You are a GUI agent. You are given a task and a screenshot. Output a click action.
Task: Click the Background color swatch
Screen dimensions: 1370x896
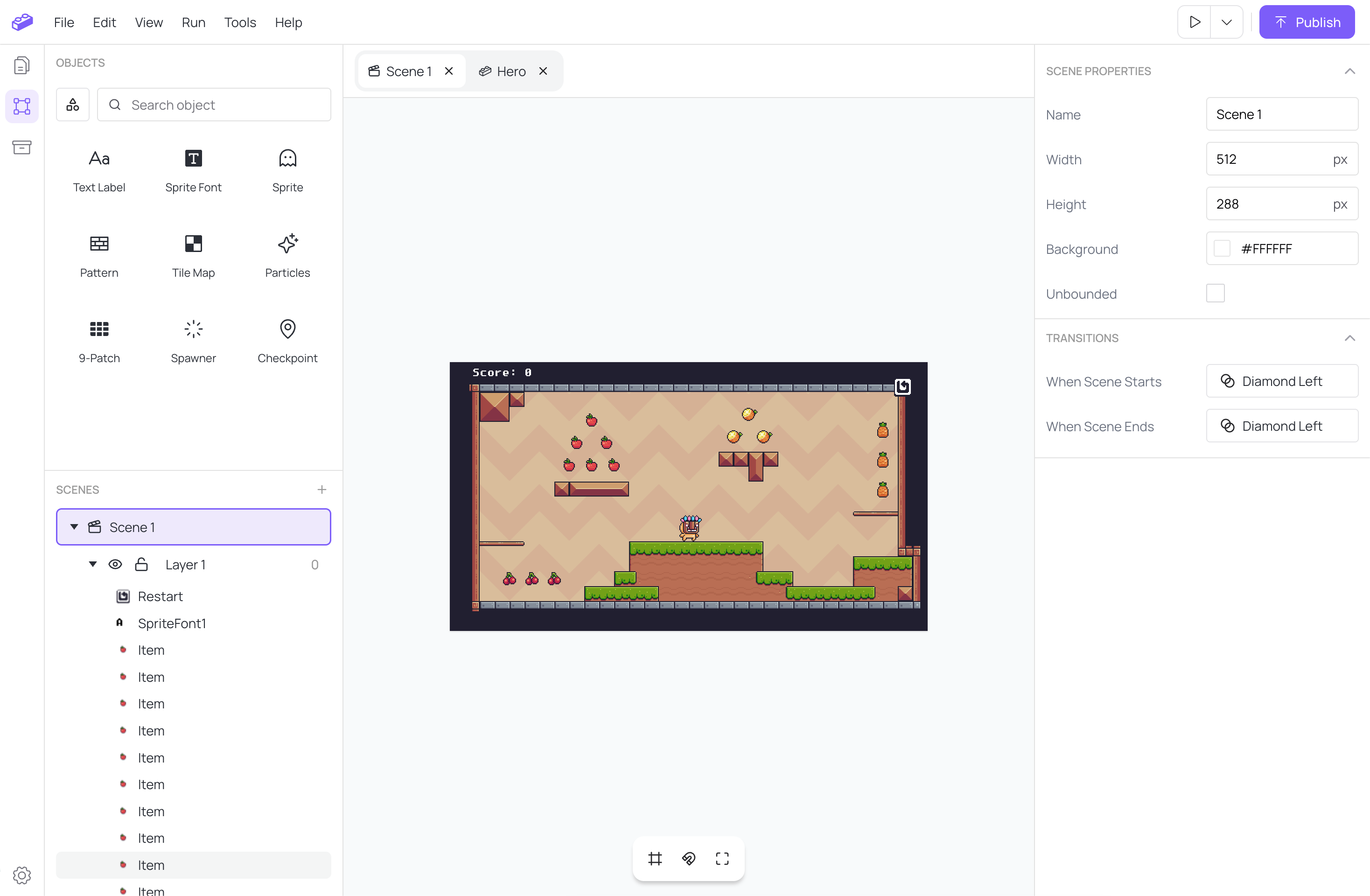[x=1222, y=248]
